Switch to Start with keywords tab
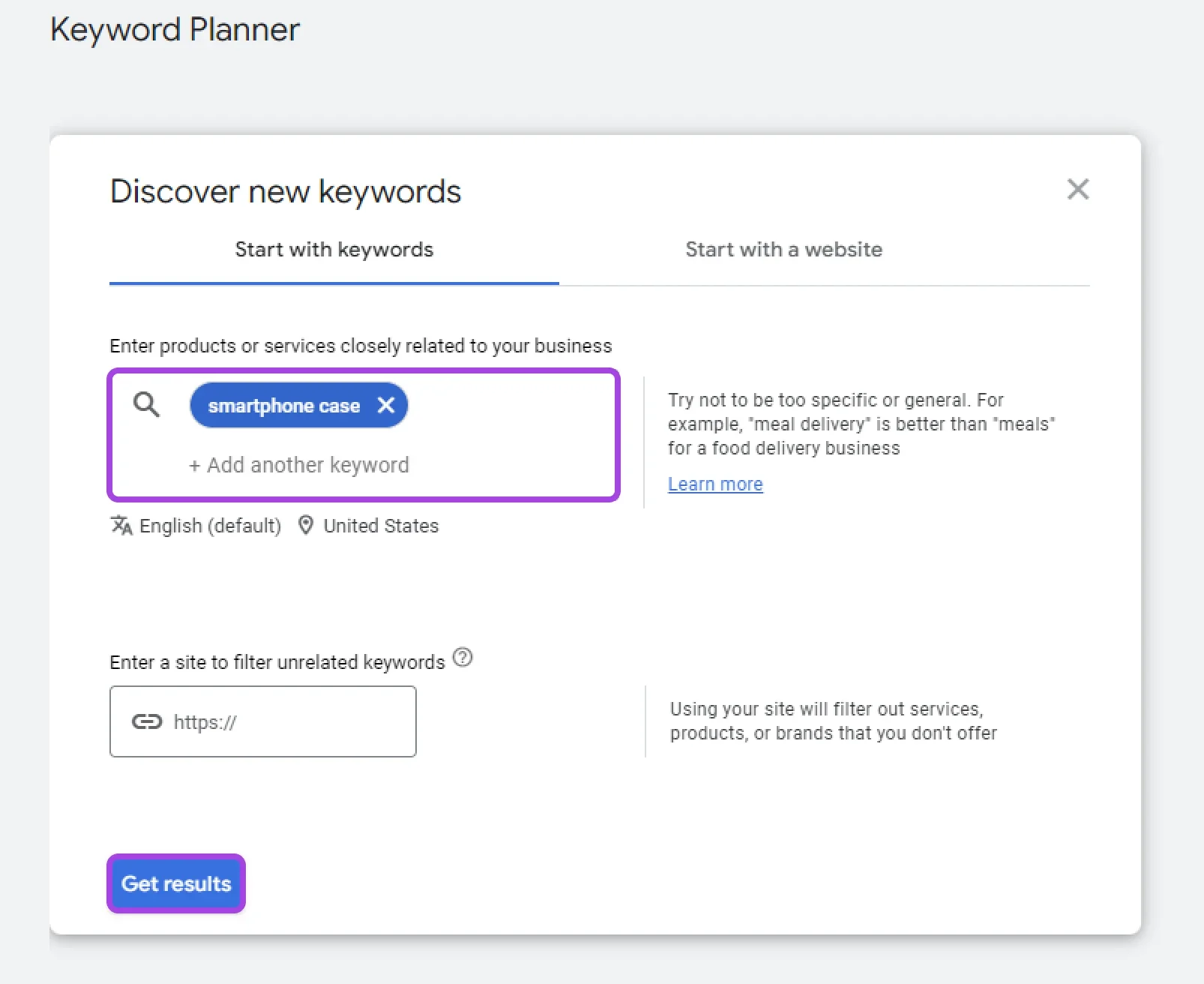This screenshot has width=1204, height=984. (x=334, y=250)
